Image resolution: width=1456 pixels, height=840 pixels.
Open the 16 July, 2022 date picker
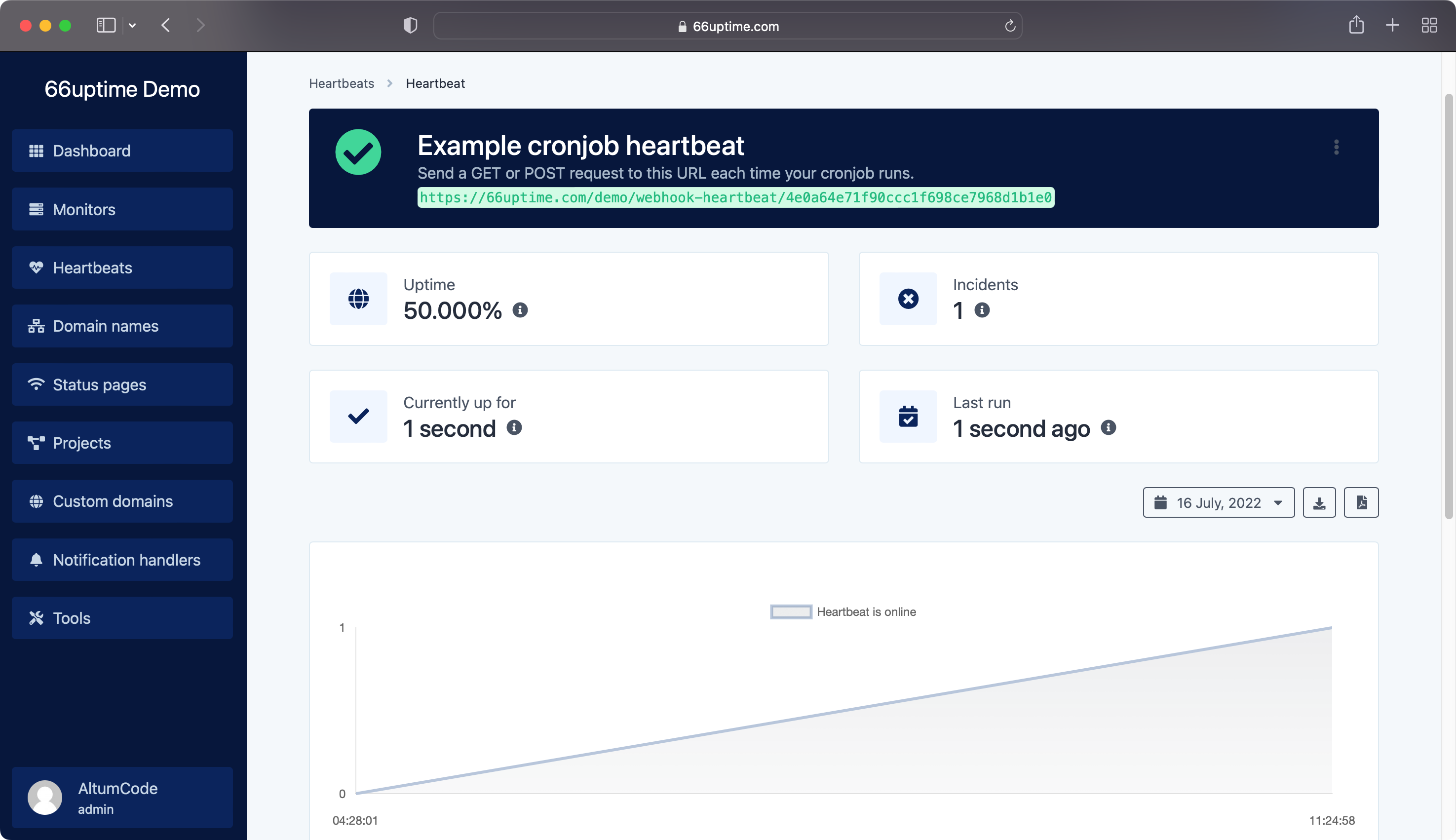click(1218, 502)
